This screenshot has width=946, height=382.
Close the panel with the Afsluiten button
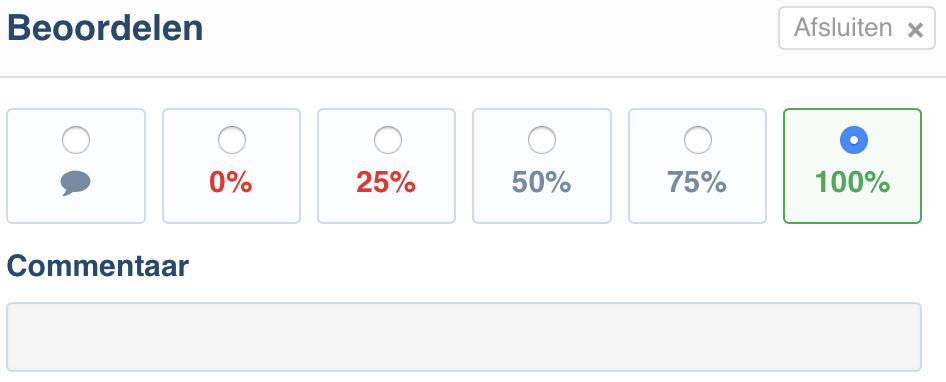[x=857, y=28]
